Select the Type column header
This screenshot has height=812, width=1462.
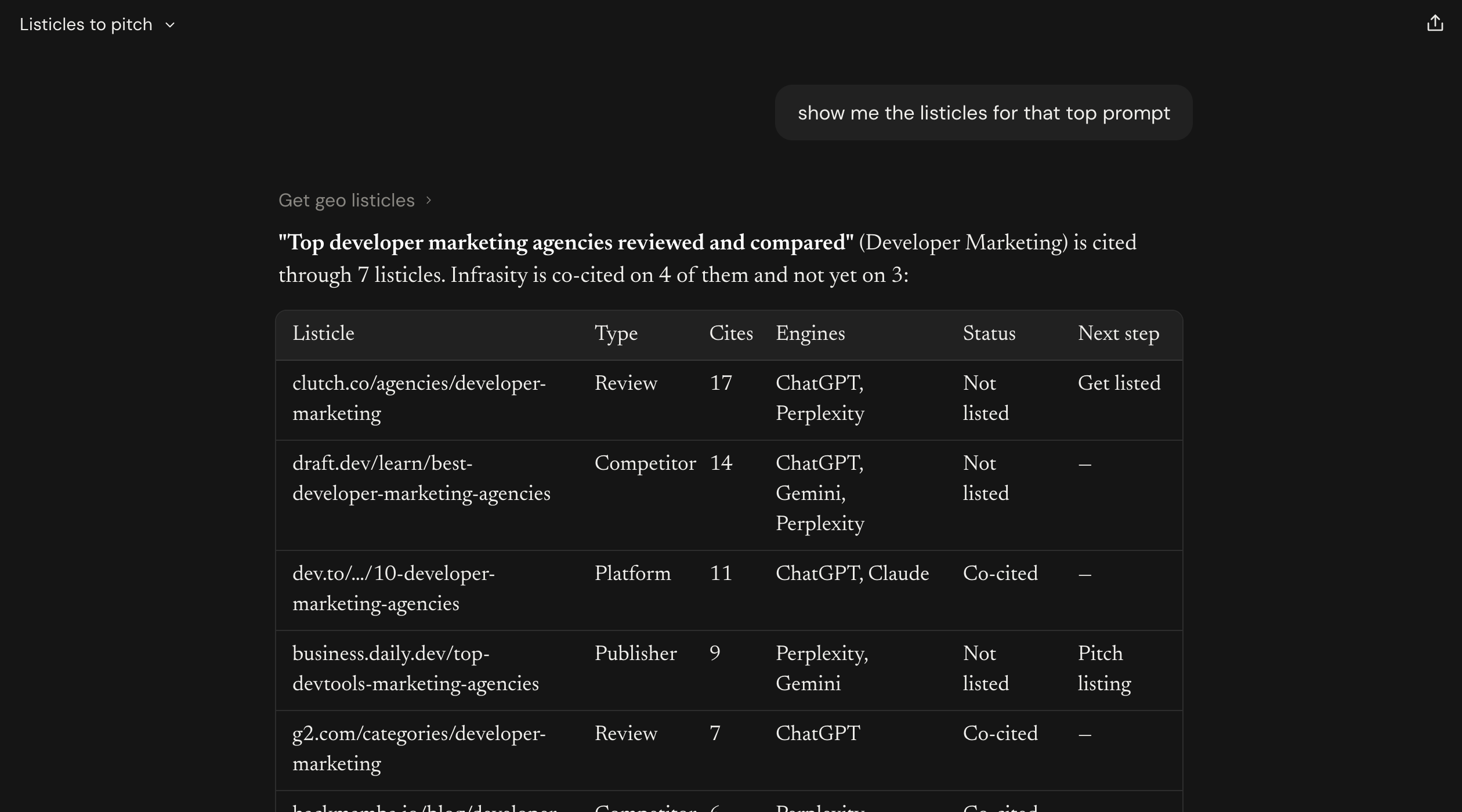(x=616, y=333)
